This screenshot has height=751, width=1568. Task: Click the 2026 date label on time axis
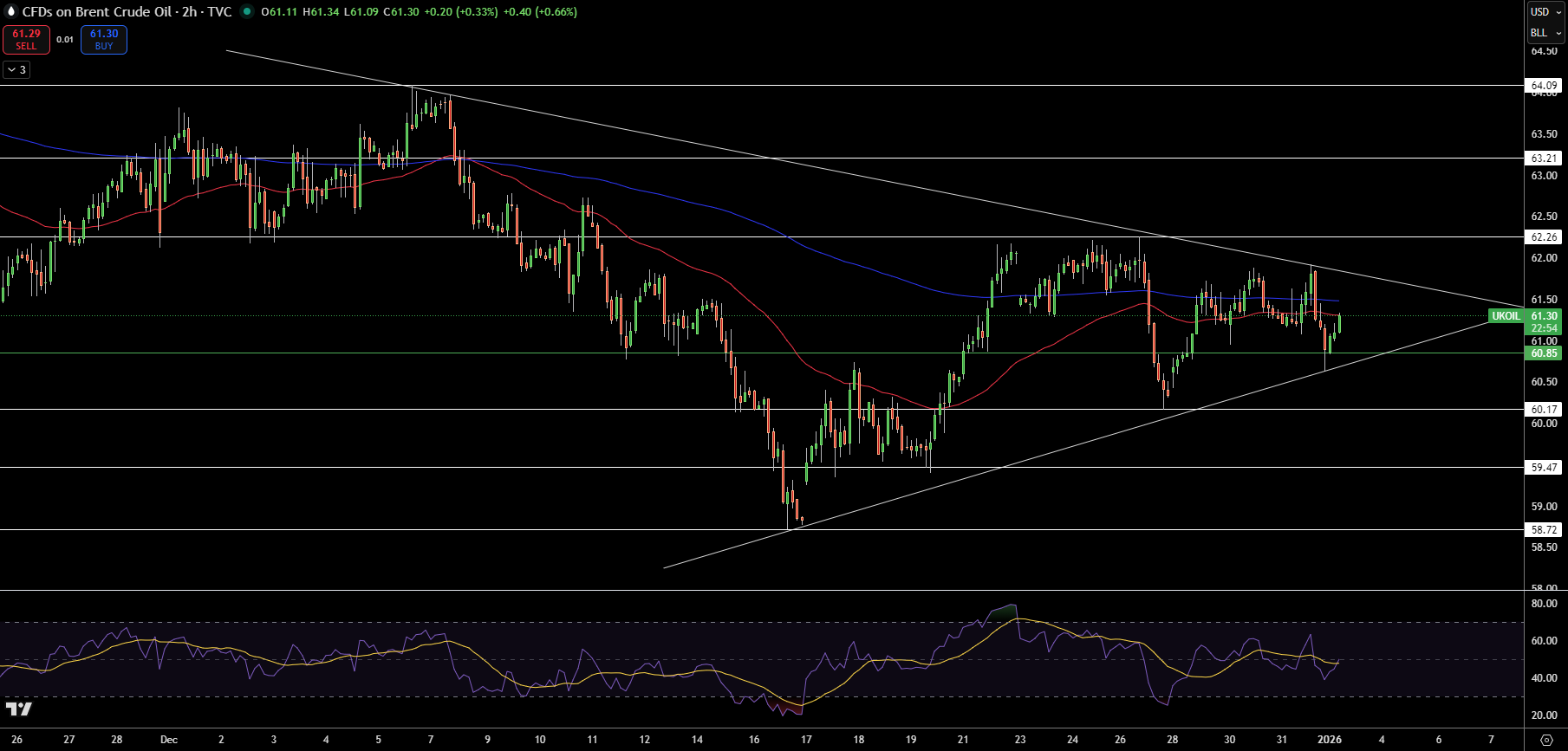[1330, 740]
